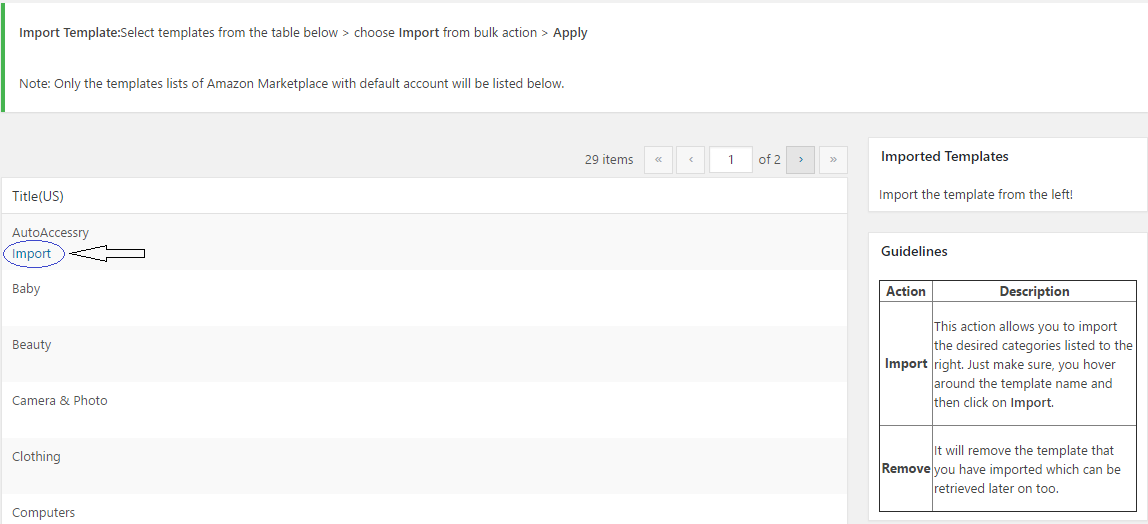The image size is (1148, 524).
Task: Select the Camera & Photo template row
Action: (424, 410)
